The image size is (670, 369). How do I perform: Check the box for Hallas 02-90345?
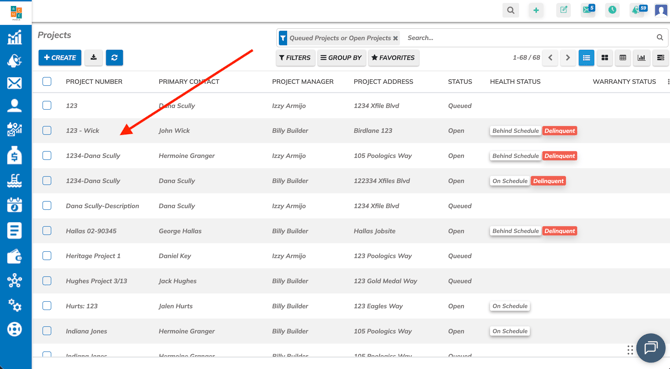pyautogui.click(x=47, y=231)
